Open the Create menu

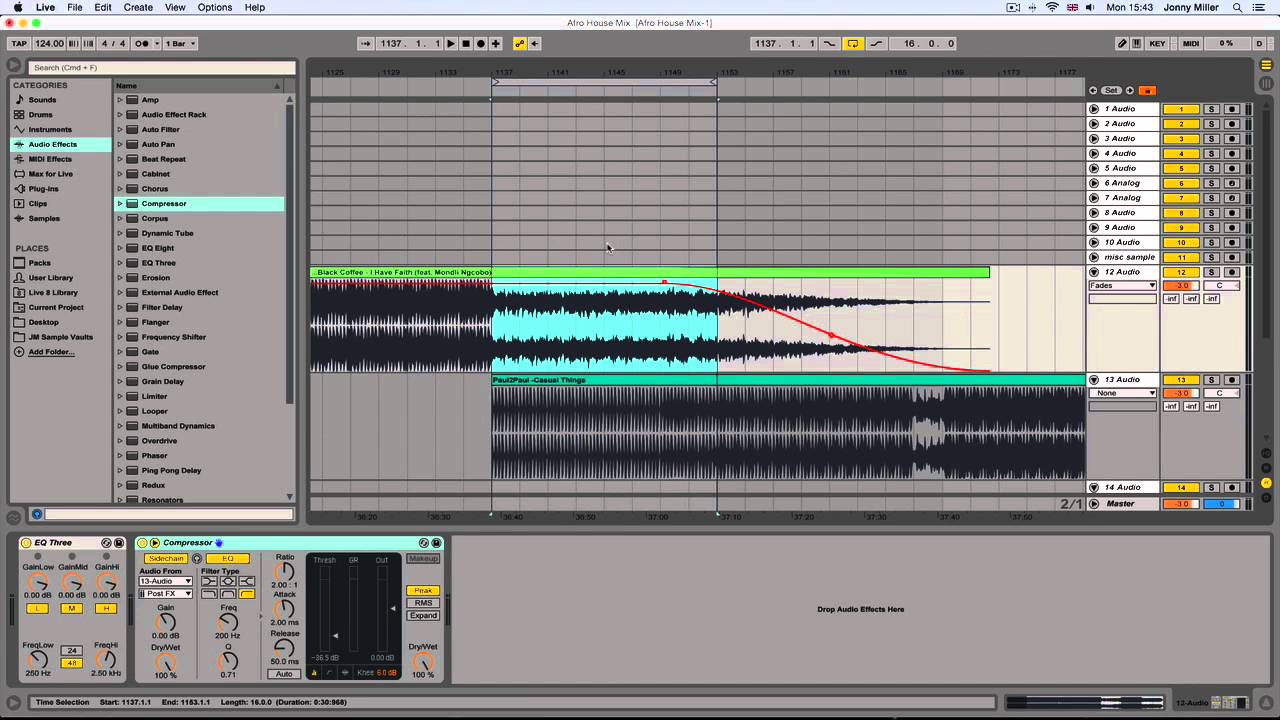(138, 7)
